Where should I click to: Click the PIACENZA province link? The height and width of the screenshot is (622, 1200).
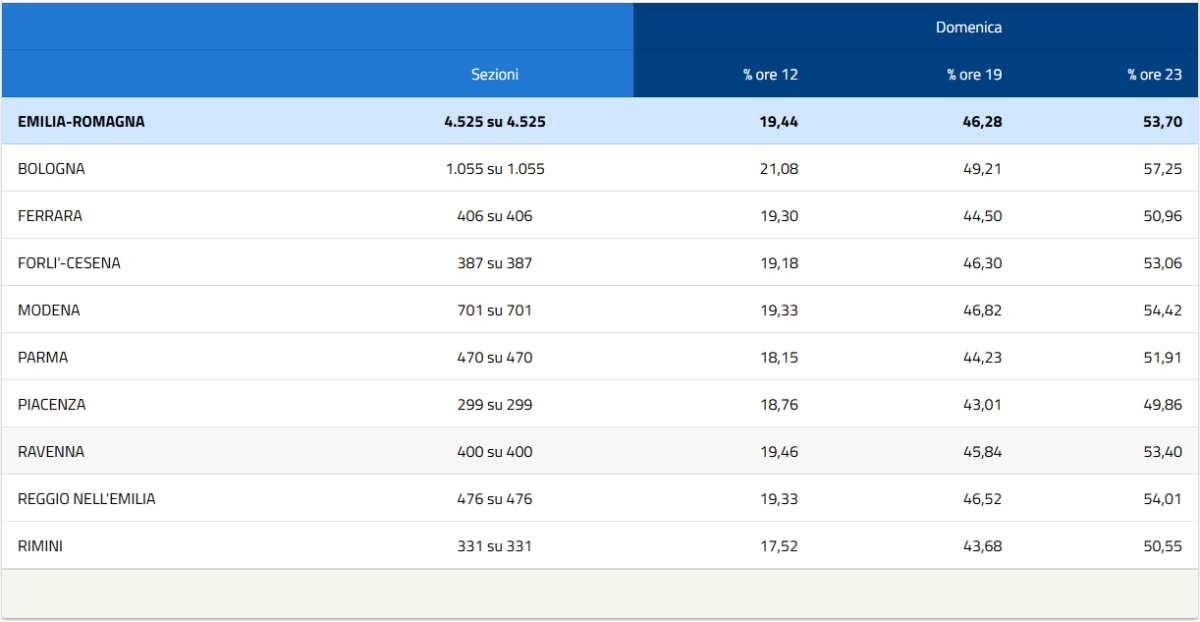pos(51,405)
